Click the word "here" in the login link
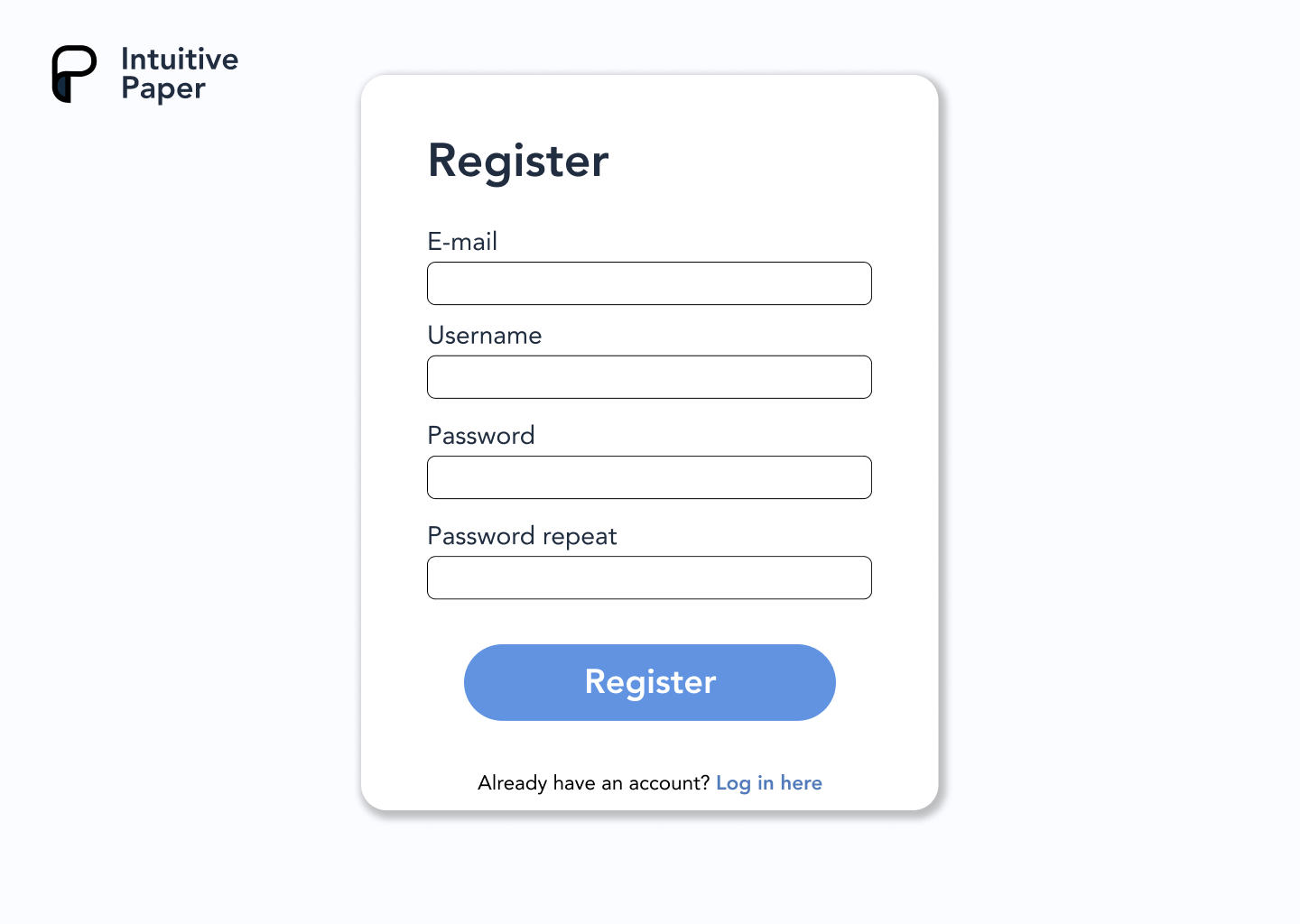The height and width of the screenshot is (924, 1300). [x=802, y=783]
